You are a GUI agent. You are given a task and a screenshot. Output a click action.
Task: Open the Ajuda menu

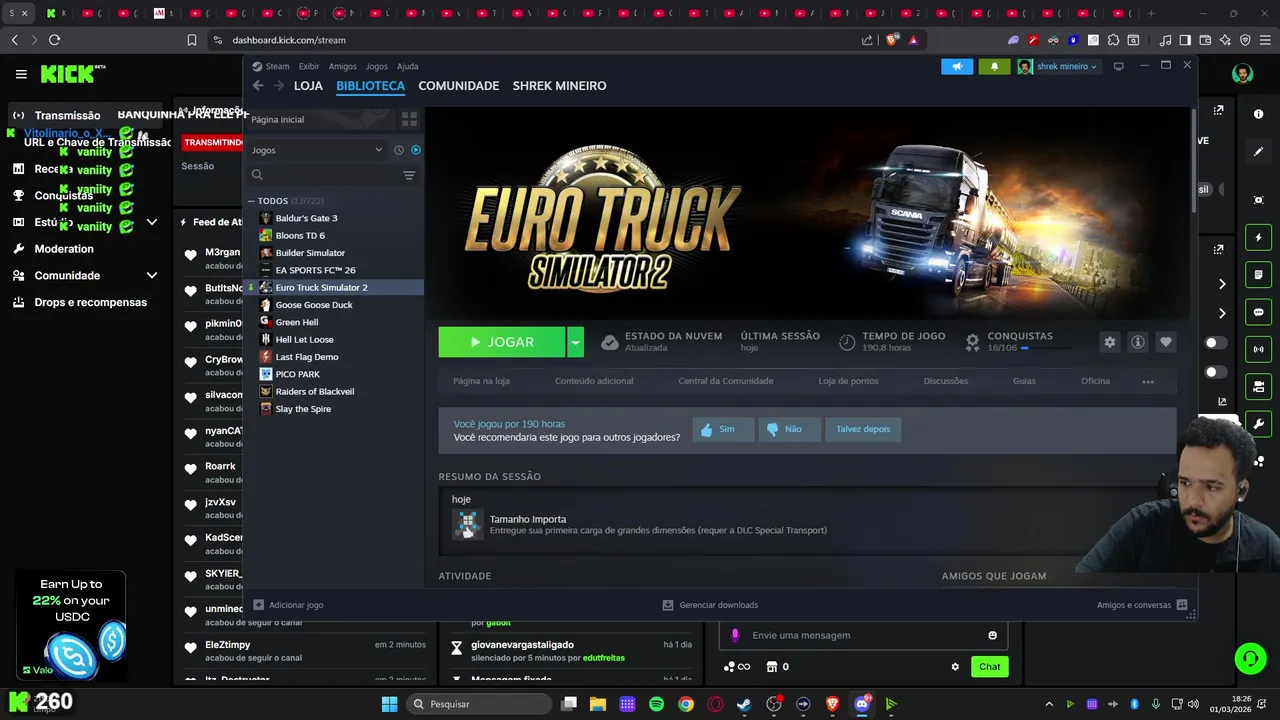coord(407,66)
